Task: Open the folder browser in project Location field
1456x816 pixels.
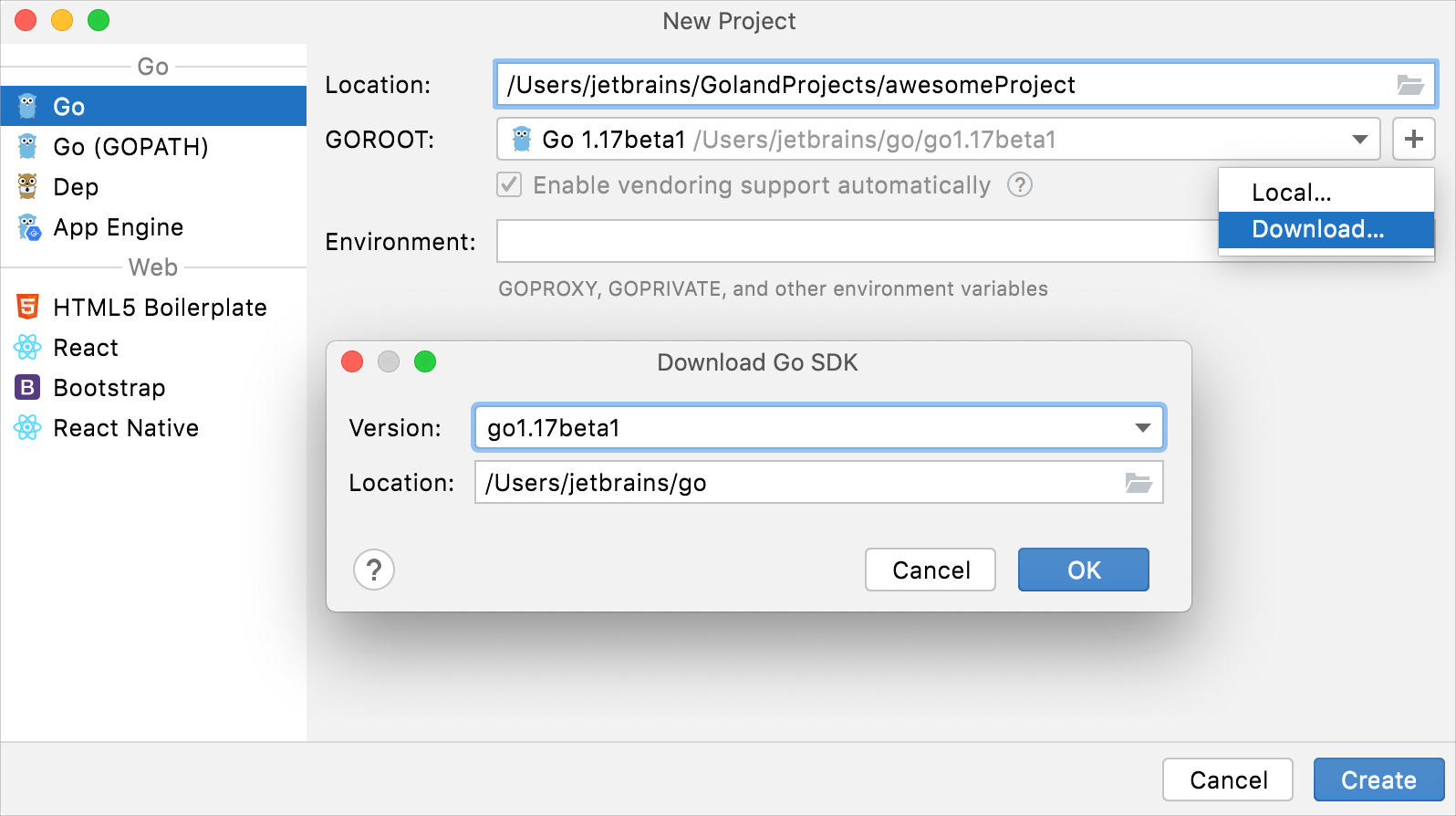Action: pyautogui.click(x=1410, y=85)
